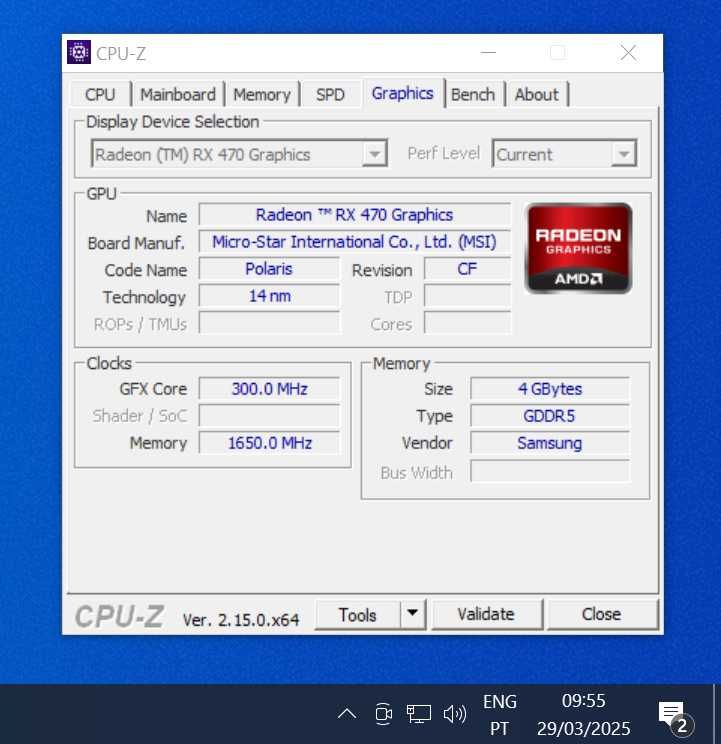721x744 pixels.
Task: Close CPU-Z with the X button
Action: click(x=629, y=53)
